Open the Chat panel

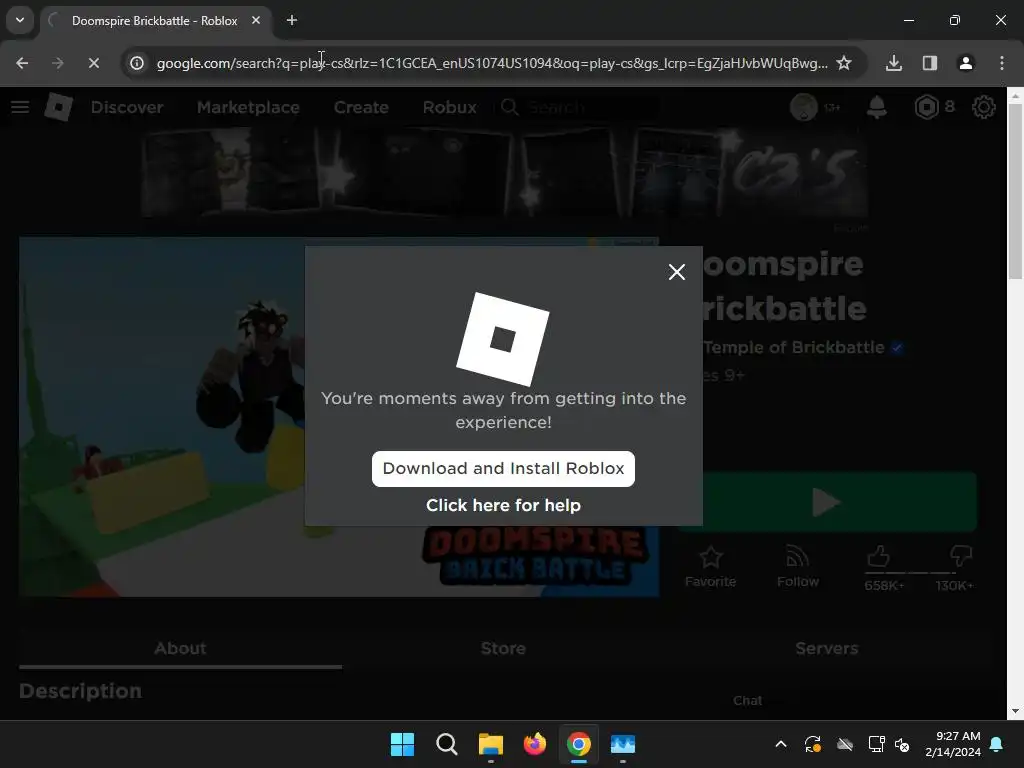coord(747,700)
